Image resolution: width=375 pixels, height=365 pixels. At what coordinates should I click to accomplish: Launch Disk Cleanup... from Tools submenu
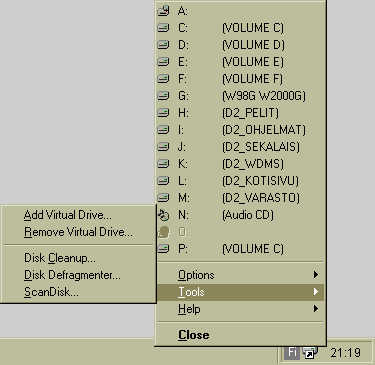[60, 258]
